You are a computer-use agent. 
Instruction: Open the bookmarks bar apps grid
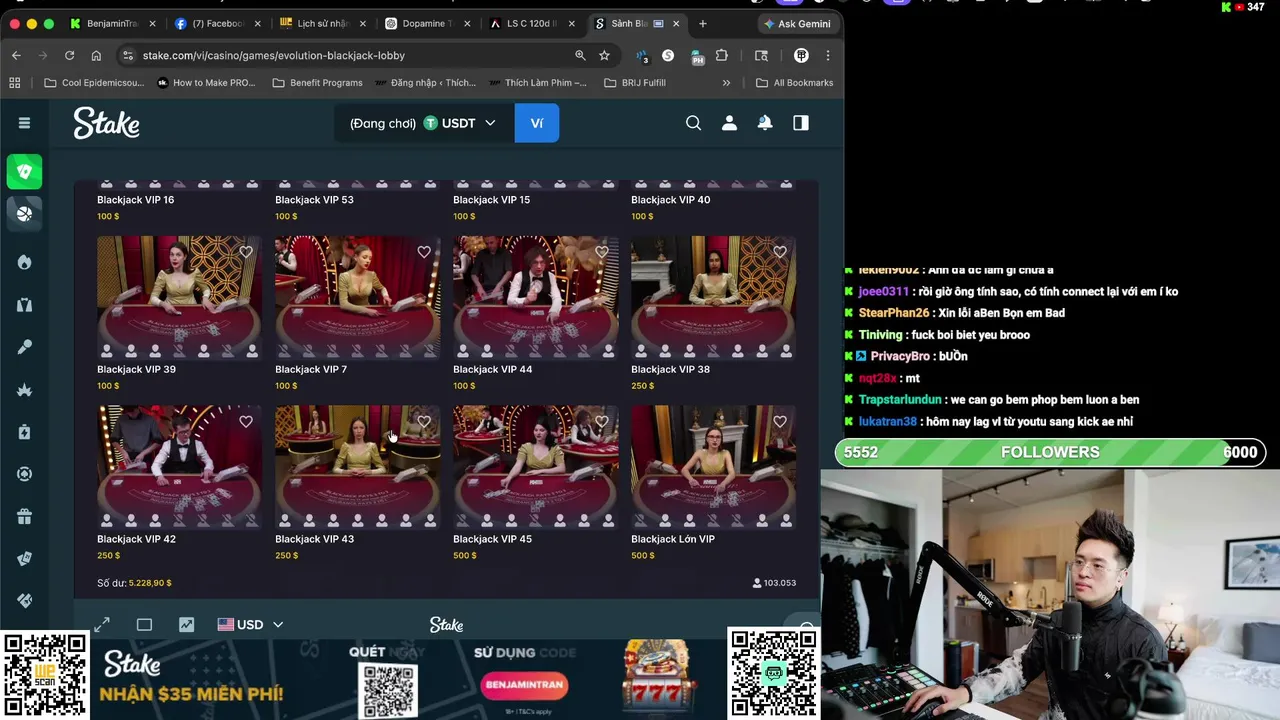coord(14,83)
